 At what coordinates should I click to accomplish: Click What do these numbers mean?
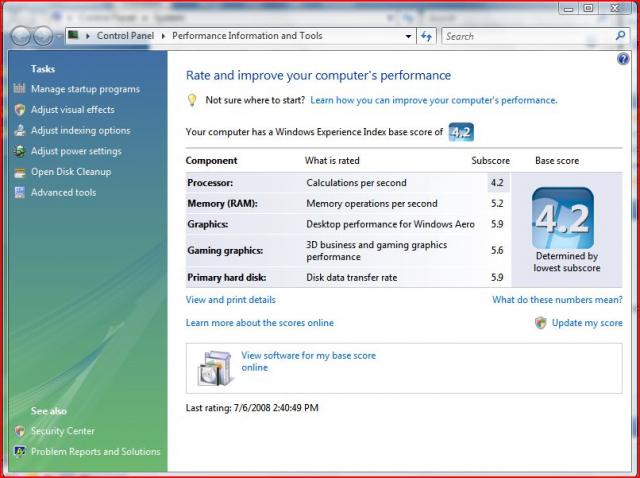pos(557,300)
